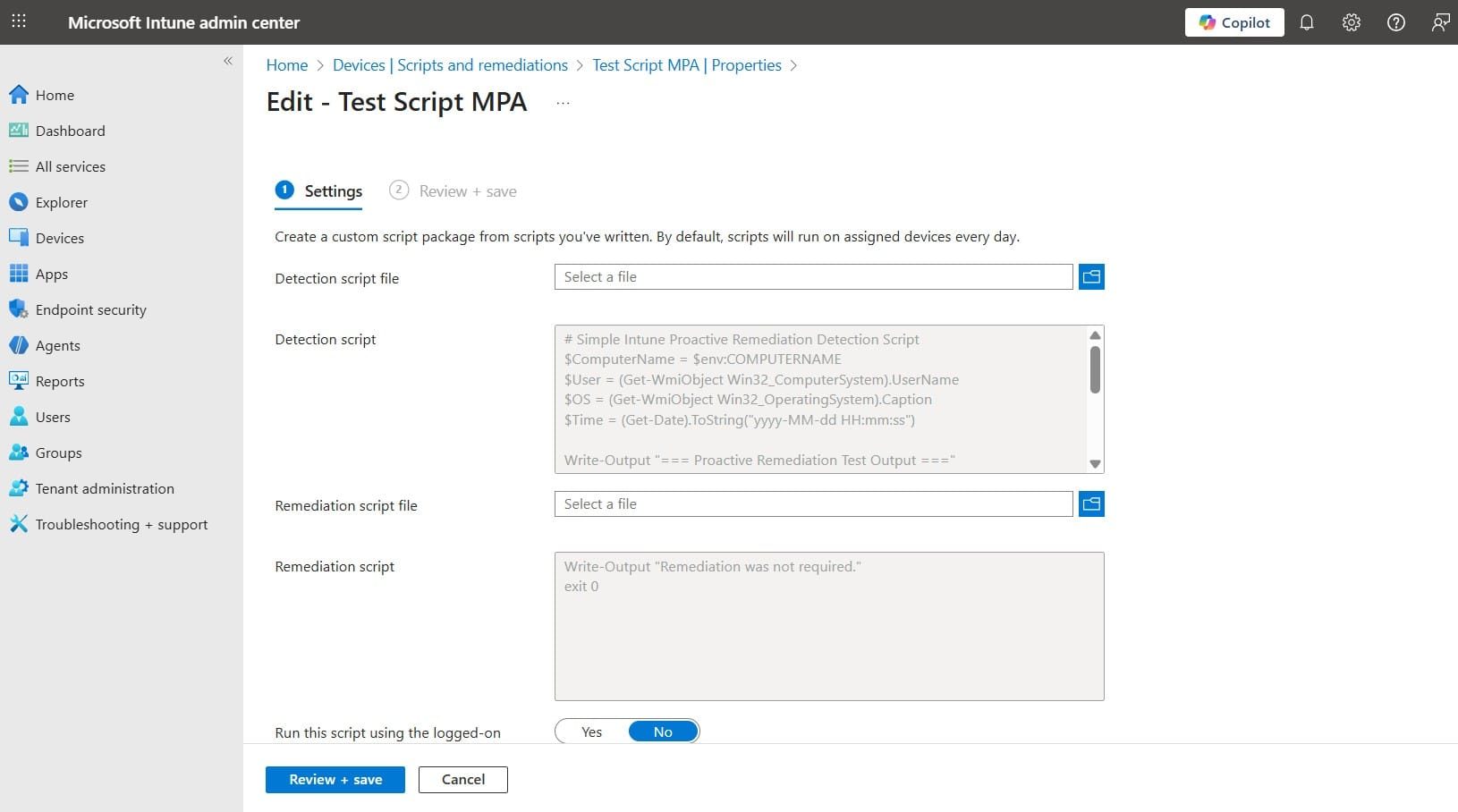Go to Home breadcrumb link
The height and width of the screenshot is (812, 1458).
(287, 65)
